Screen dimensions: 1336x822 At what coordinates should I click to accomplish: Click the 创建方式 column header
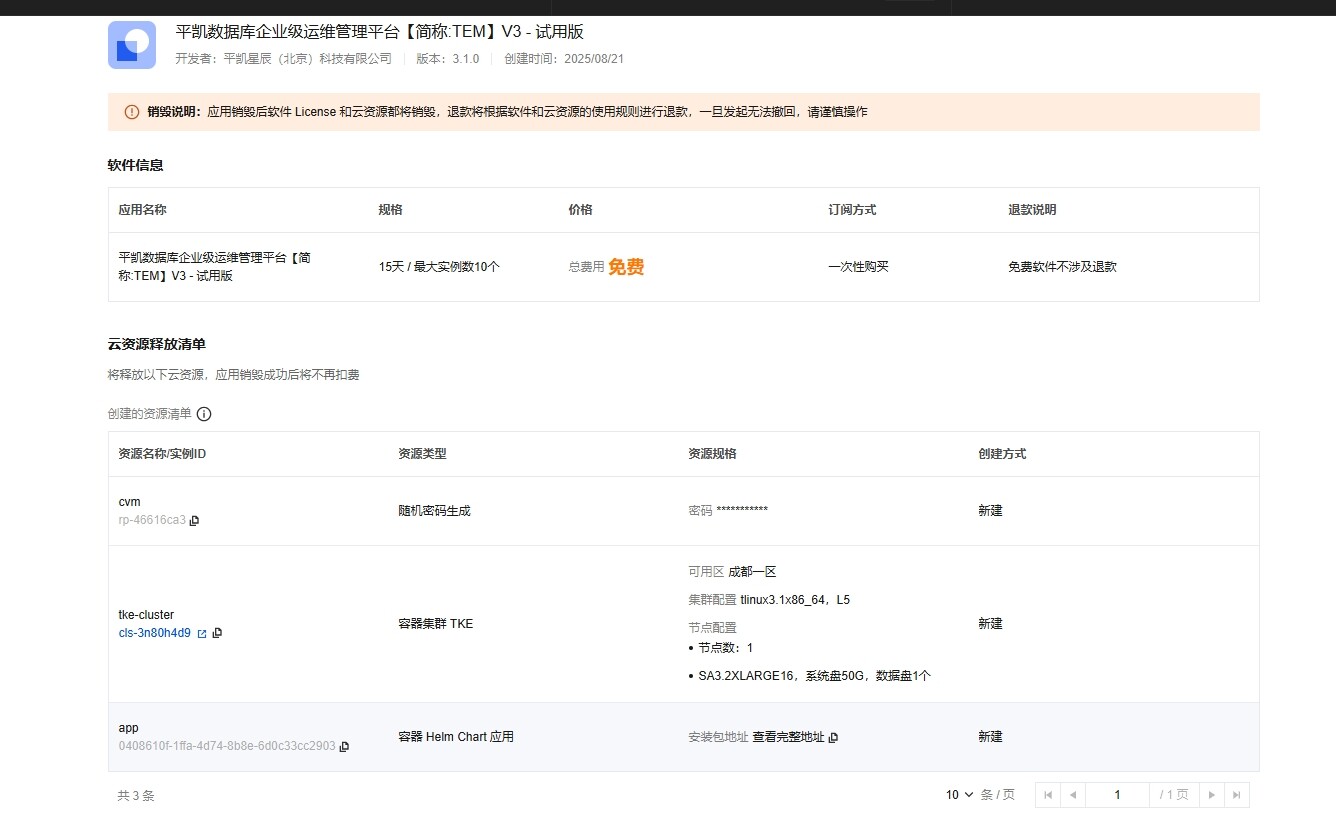pyautogui.click(x=1002, y=454)
